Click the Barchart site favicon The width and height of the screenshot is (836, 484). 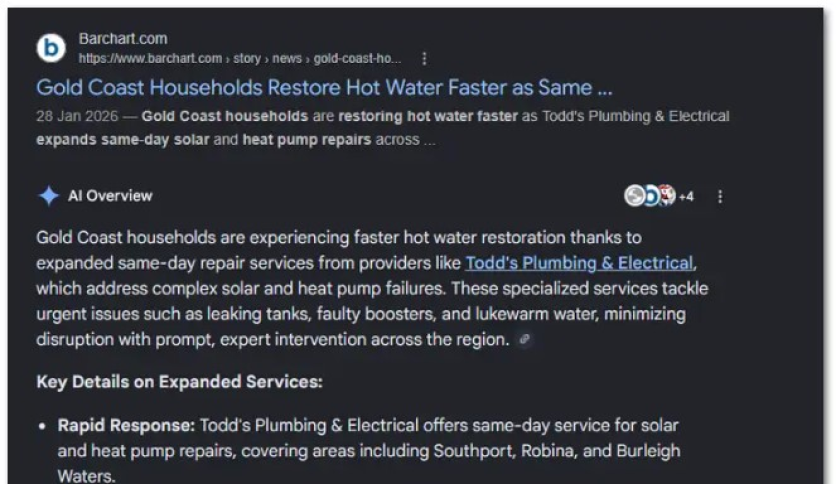[50, 48]
